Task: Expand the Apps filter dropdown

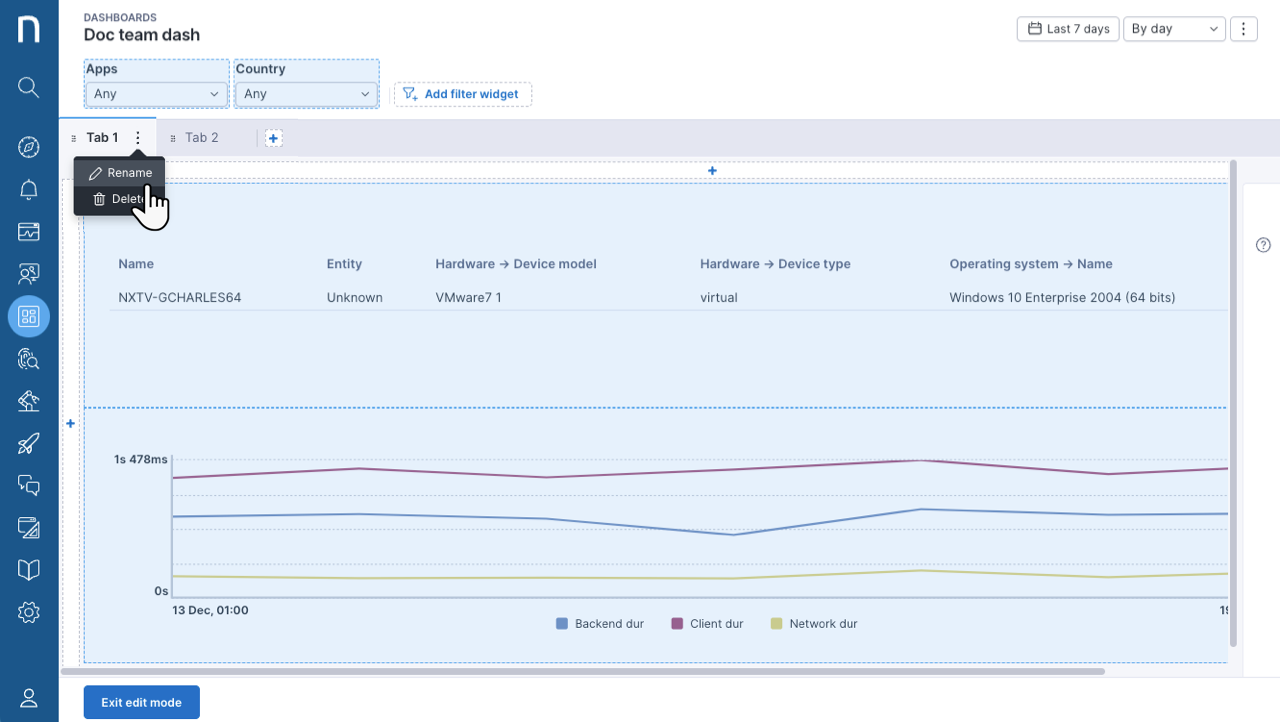Action: 156,94
